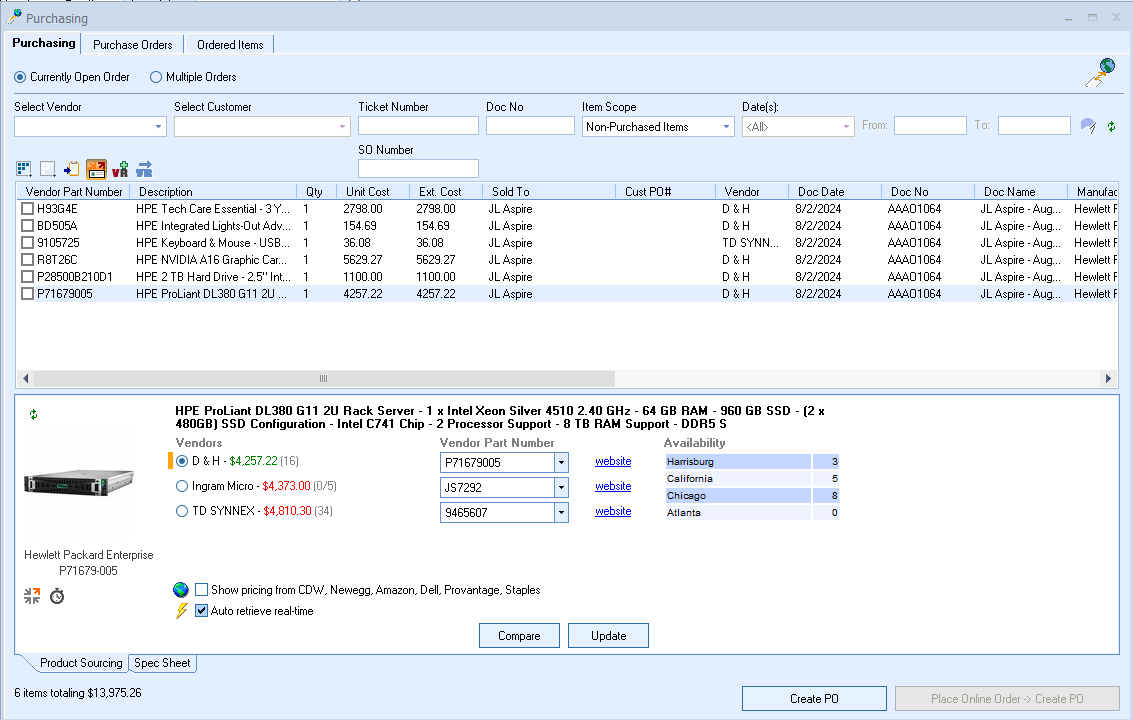Viewport: 1133px width, 720px height.
Task: Click the select-all grid icon in the toolbar
Action: pos(24,169)
